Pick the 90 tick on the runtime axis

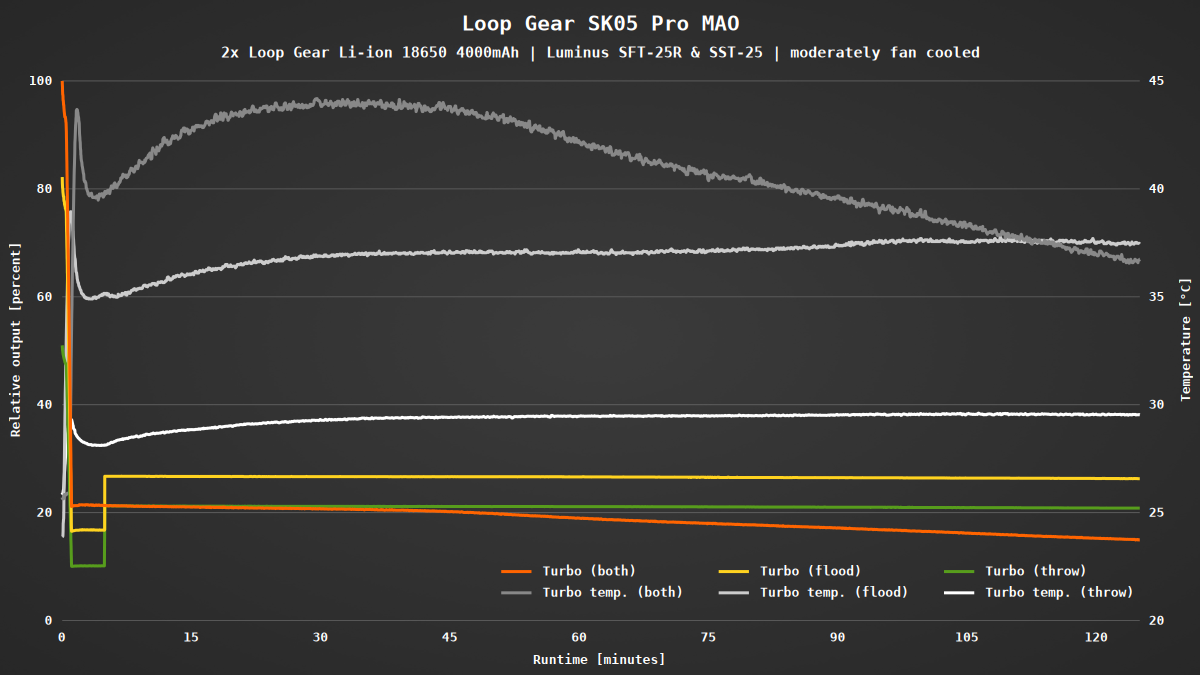coord(837,638)
